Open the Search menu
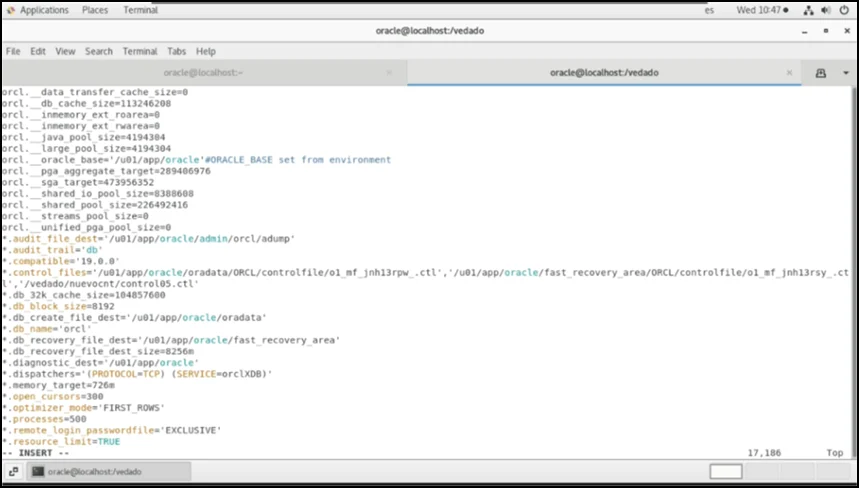This screenshot has width=859, height=488. pos(99,51)
